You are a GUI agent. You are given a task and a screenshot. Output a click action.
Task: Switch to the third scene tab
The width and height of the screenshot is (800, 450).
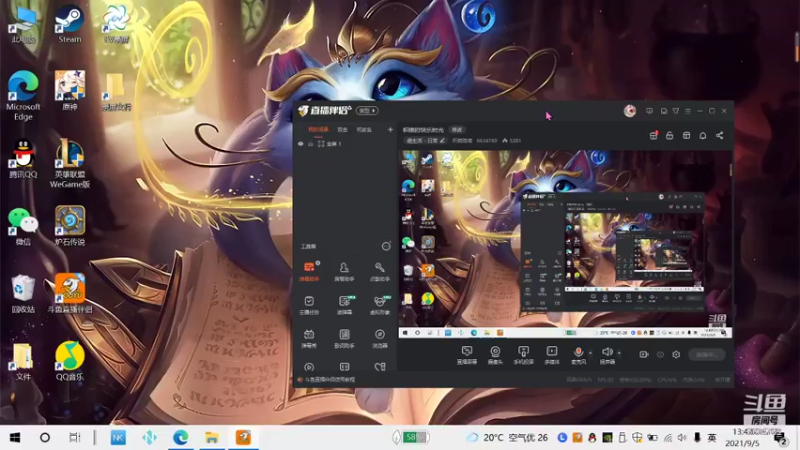click(364, 130)
